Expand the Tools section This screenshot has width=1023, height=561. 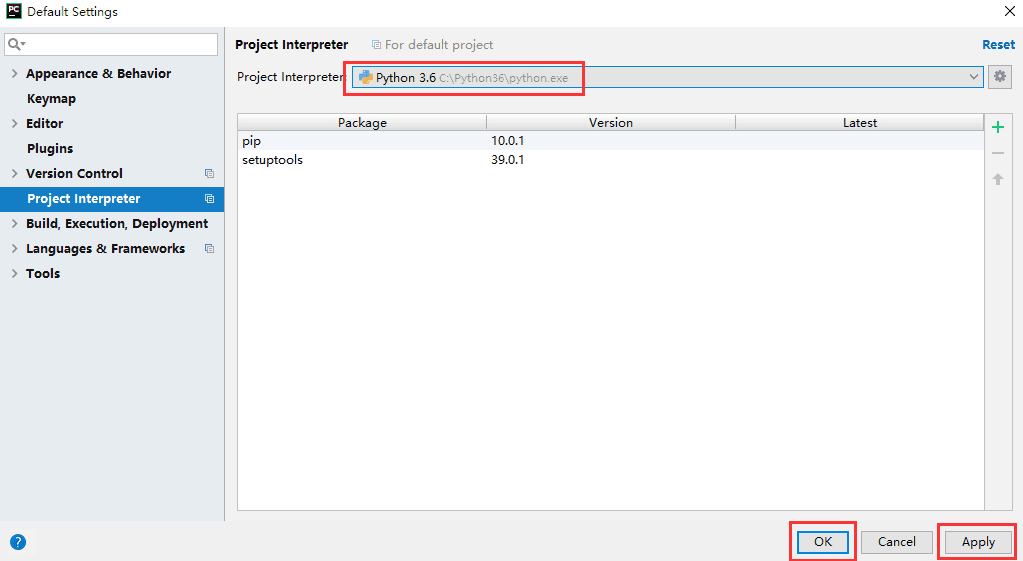(x=14, y=273)
